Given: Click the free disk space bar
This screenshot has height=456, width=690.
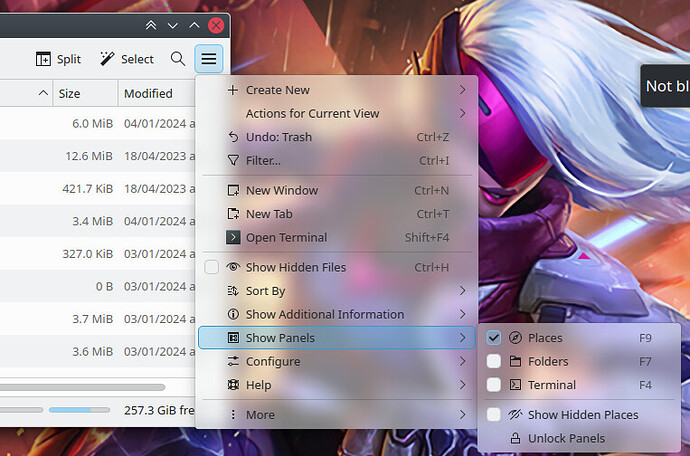Looking at the screenshot, I should point(81,410).
